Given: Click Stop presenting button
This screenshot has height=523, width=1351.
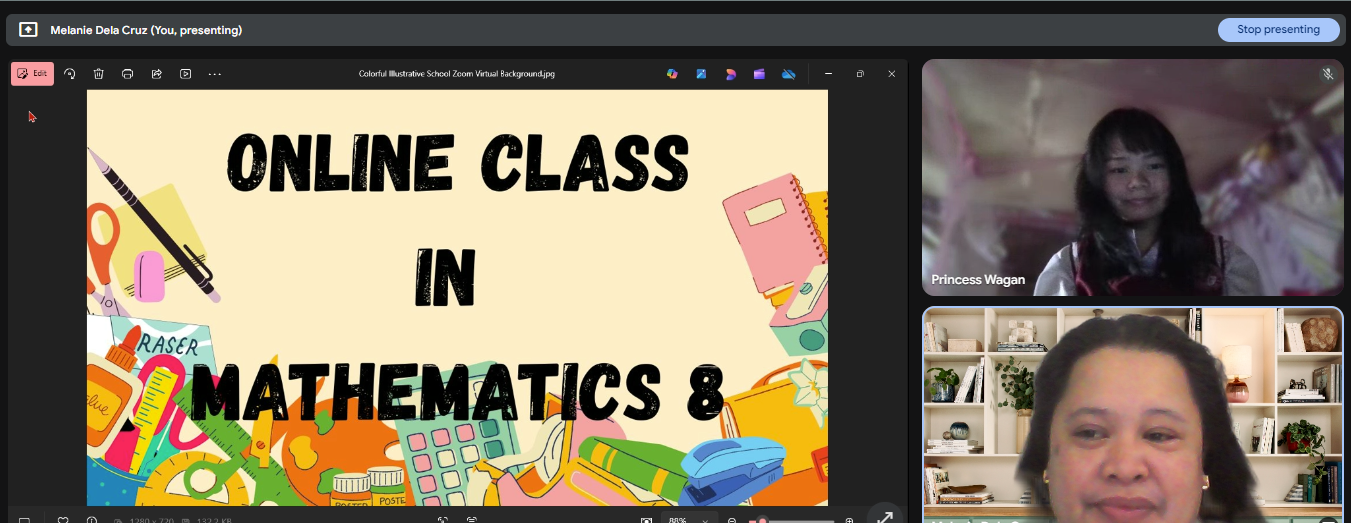Looking at the screenshot, I should tap(1278, 29).
